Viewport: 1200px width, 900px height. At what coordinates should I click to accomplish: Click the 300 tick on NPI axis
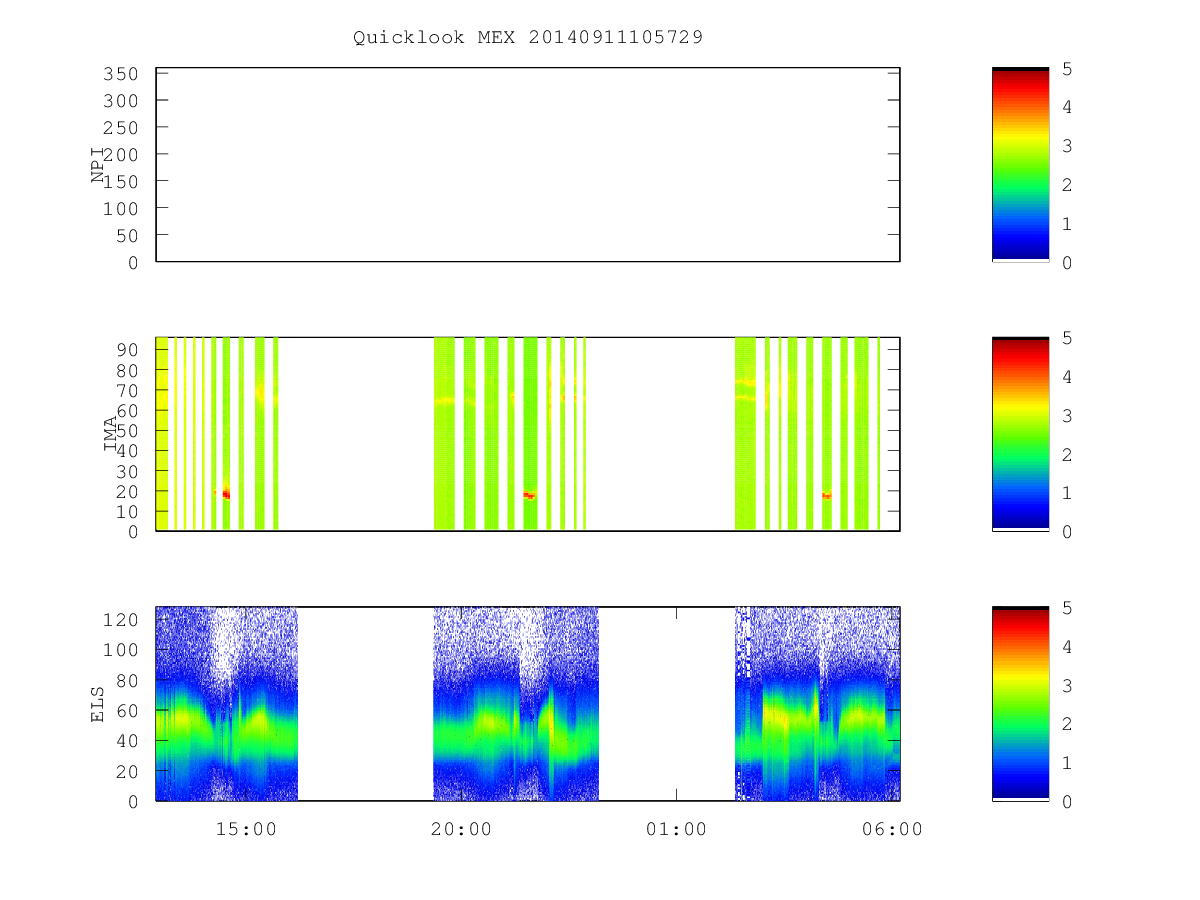(x=121, y=101)
